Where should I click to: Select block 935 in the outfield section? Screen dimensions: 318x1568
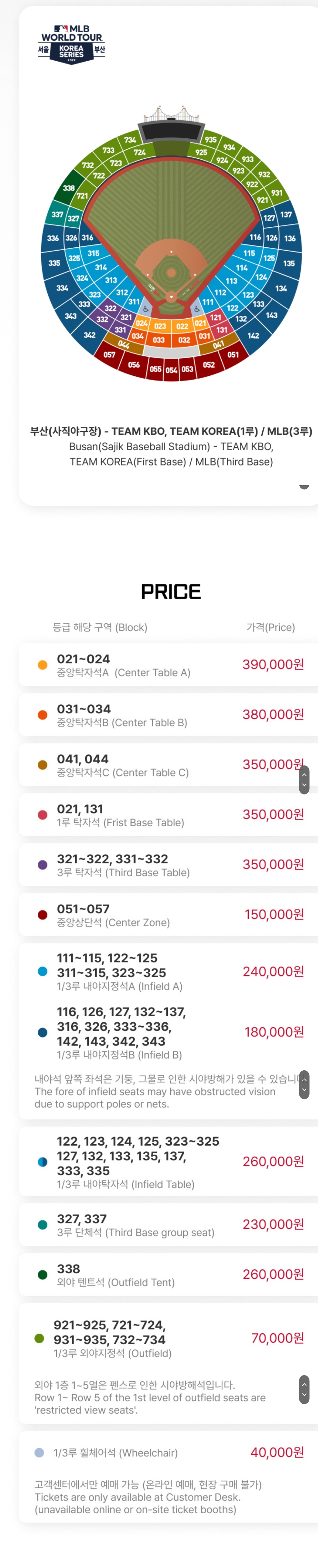(x=210, y=139)
